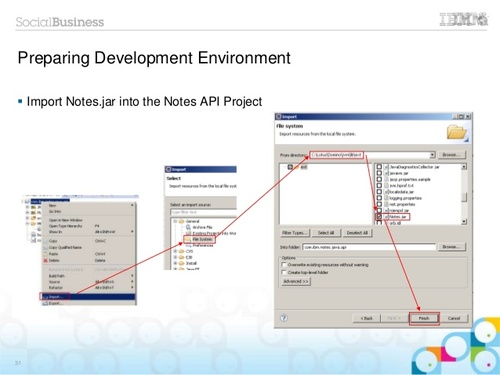Collapse the General tree node
Image resolution: width=500 pixels, height=375 pixels.
pyautogui.click(x=175, y=221)
